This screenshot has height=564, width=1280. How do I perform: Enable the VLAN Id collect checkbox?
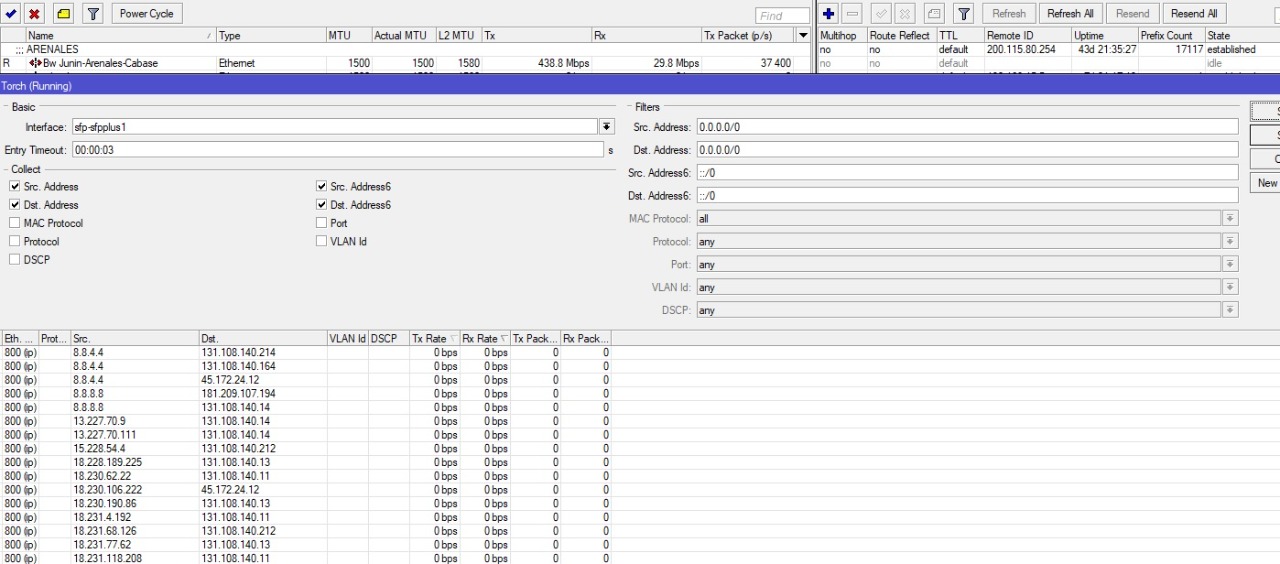point(322,241)
